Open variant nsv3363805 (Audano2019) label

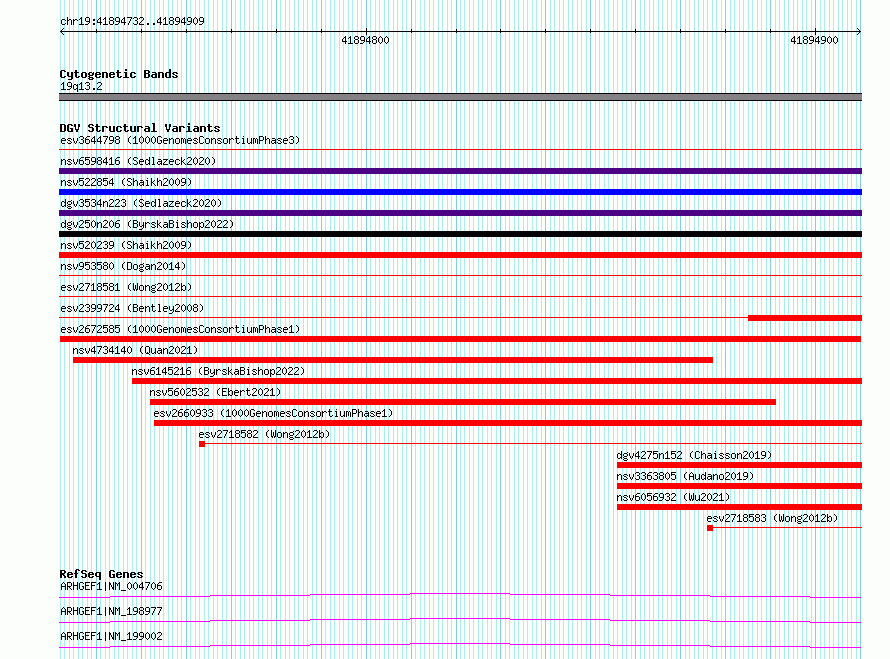point(685,476)
